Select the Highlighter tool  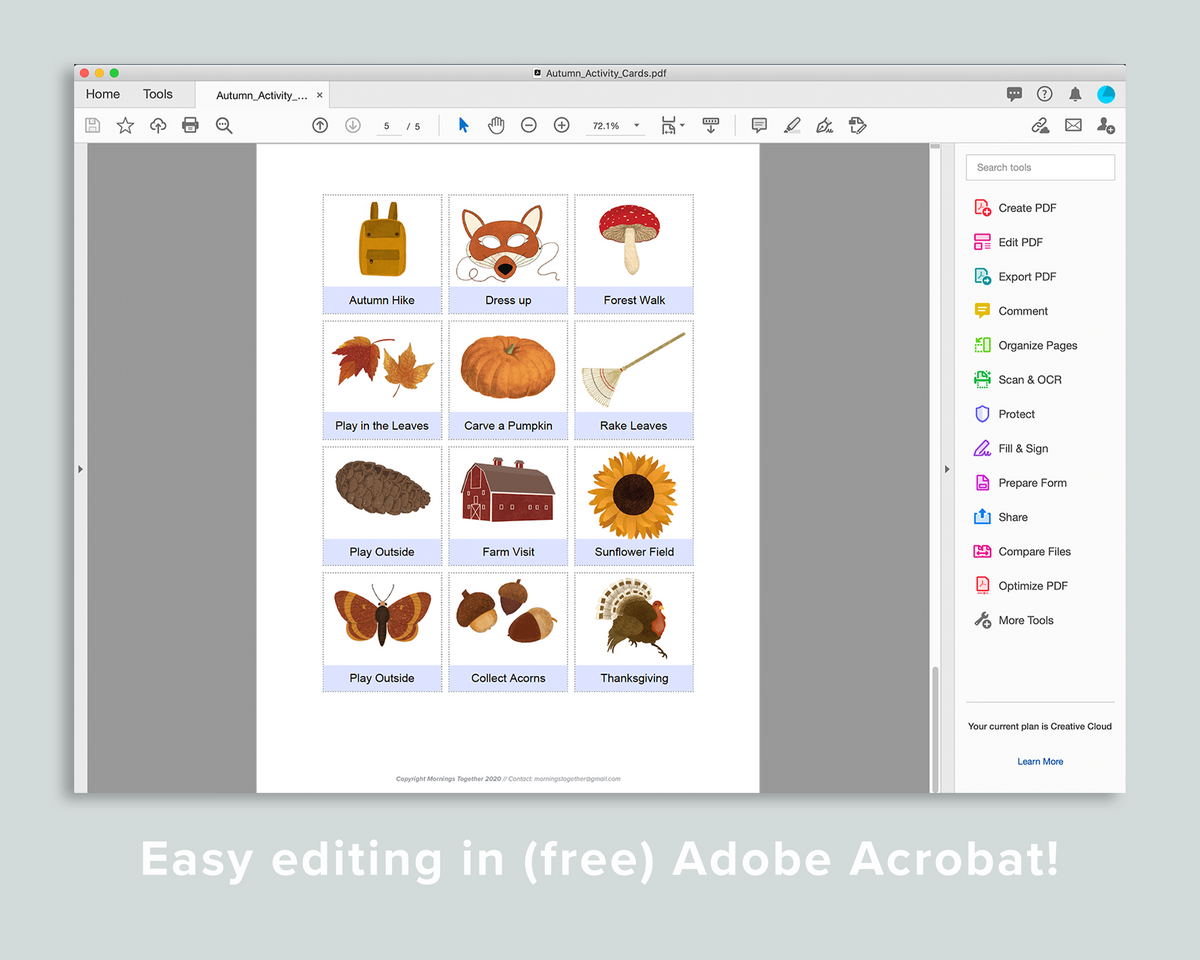[791, 125]
